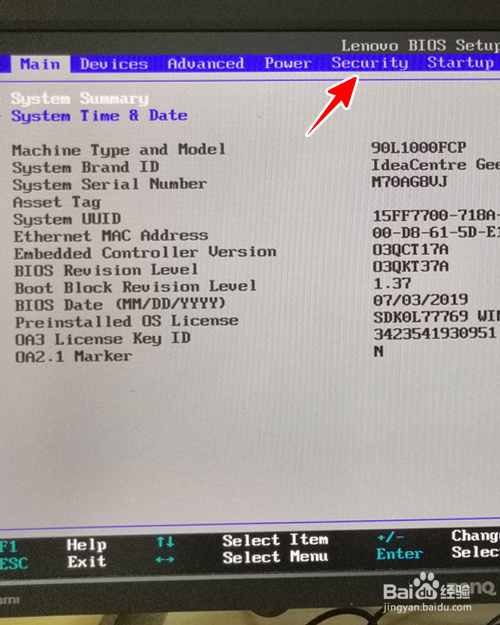Click the Boot Block Revision Level label
The height and width of the screenshot is (625, 500).
(x=136, y=287)
